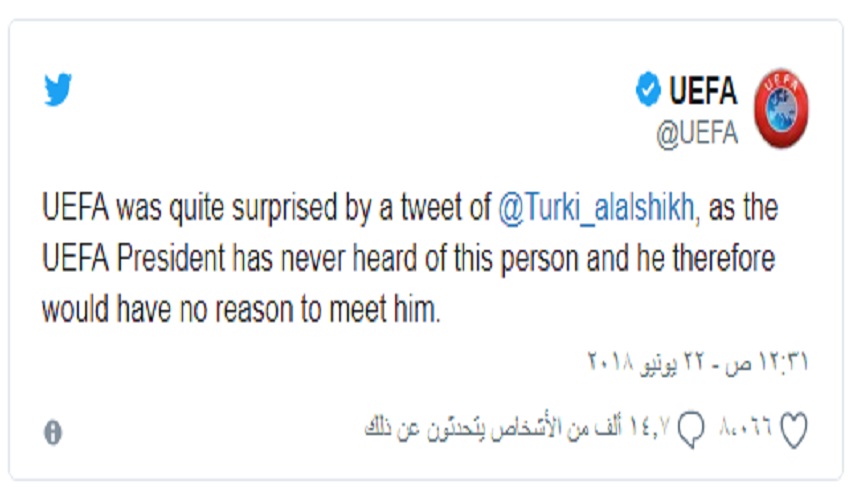Click the bold UEFA display name
The height and width of the screenshot is (495, 855).
click(x=702, y=92)
